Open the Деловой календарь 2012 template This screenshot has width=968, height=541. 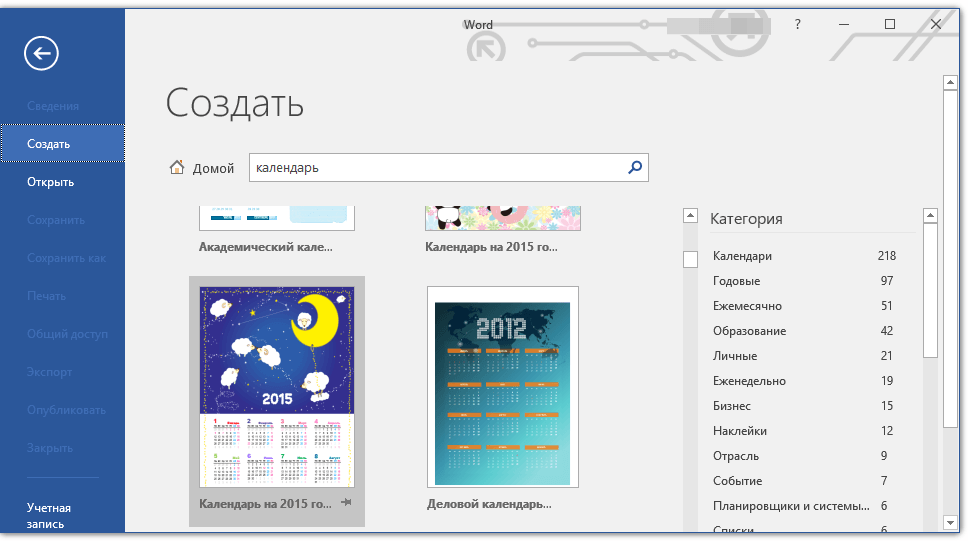503,387
